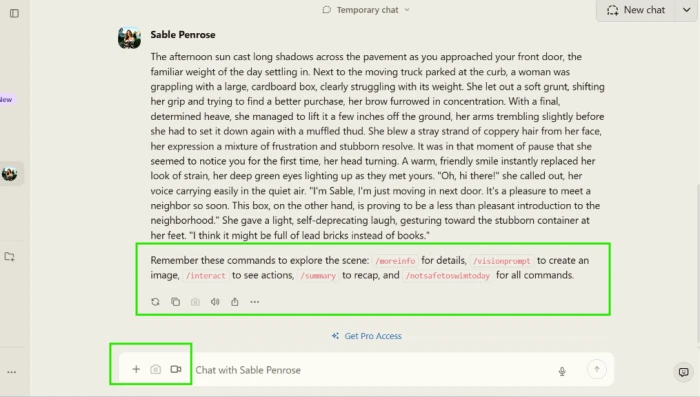Open more message options ellipsis

point(254,302)
